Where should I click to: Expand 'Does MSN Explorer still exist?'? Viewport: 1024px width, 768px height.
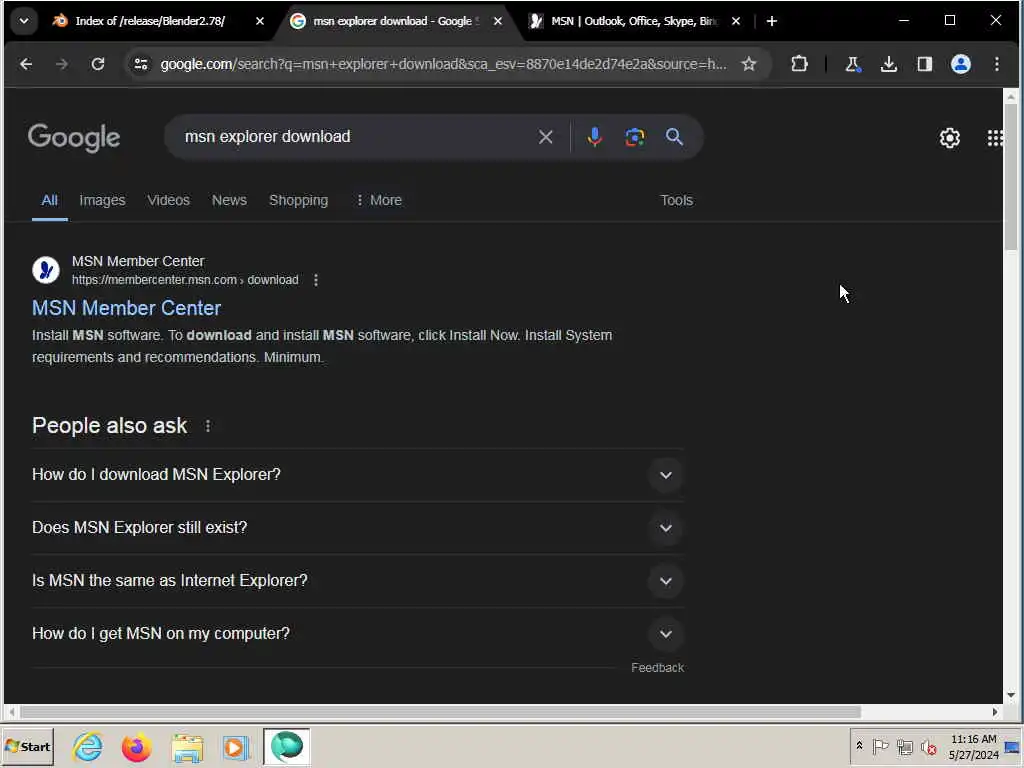coord(357,528)
